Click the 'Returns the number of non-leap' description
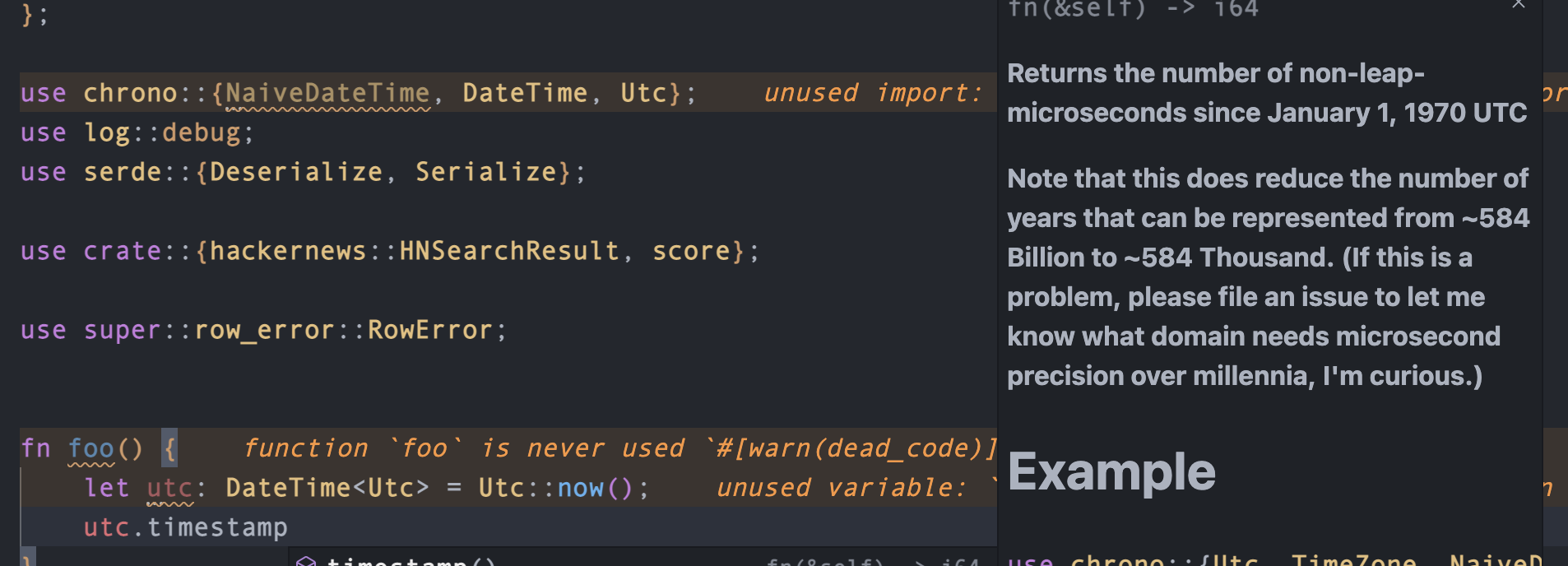The image size is (1568, 566). click(1216, 73)
